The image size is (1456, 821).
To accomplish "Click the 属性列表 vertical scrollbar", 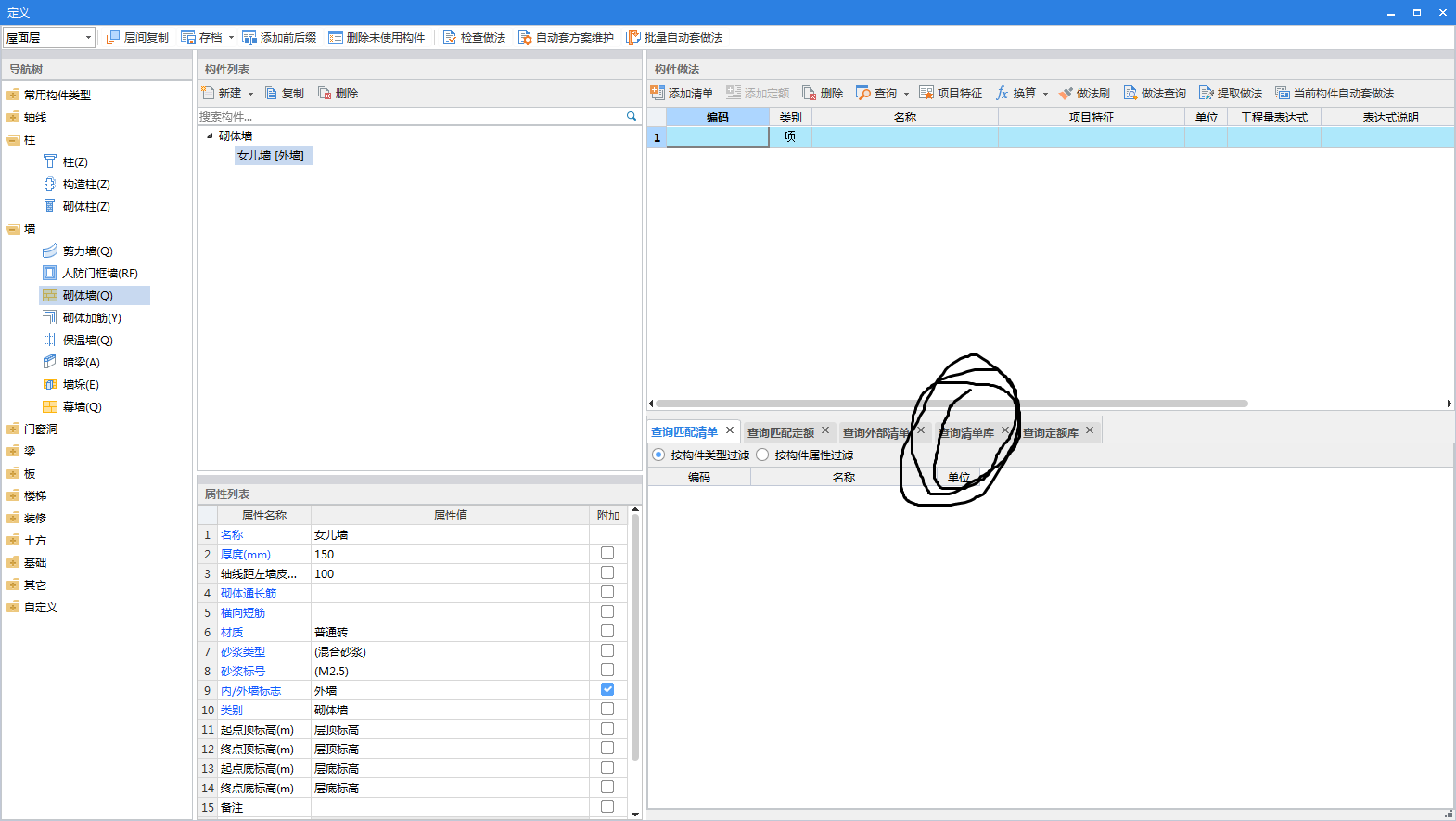I will [635, 637].
